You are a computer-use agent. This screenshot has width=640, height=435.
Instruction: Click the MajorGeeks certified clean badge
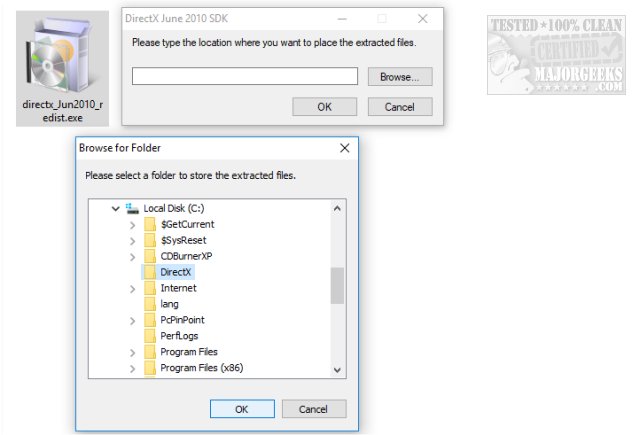(557, 55)
